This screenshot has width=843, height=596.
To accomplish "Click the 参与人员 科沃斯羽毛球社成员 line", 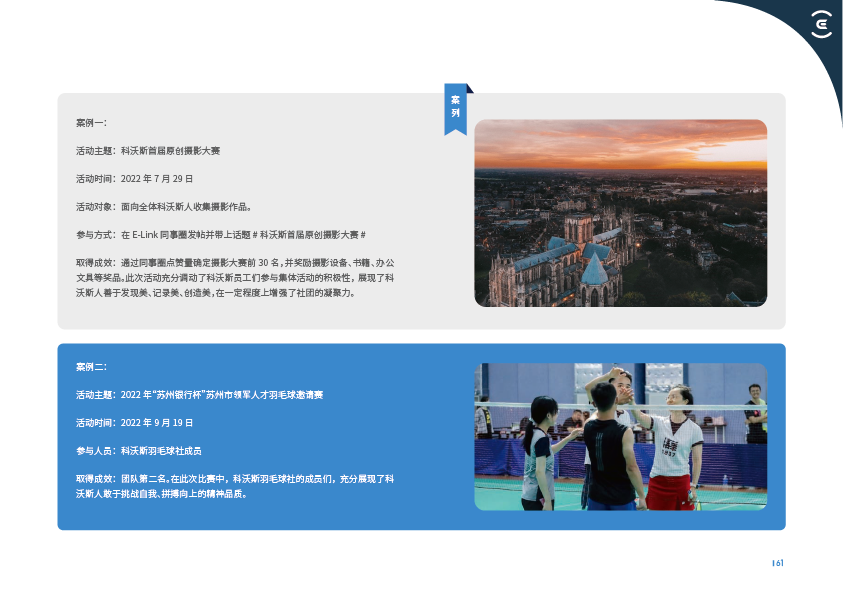I will (139, 451).
